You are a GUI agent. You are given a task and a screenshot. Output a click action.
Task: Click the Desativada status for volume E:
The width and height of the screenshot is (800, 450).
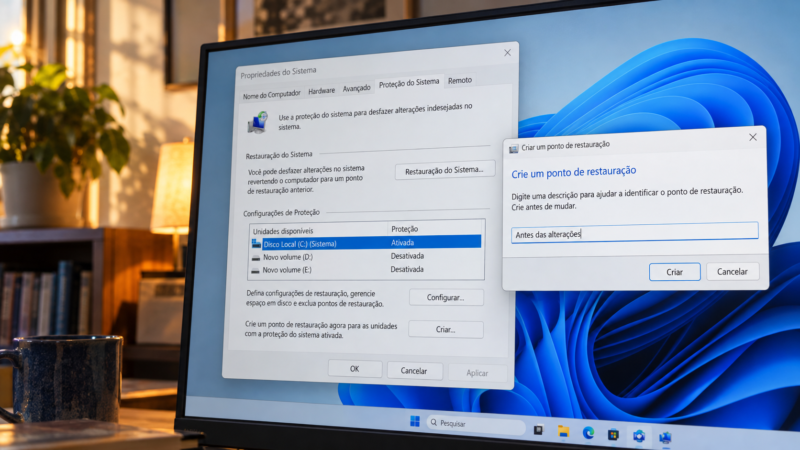[407, 269]
